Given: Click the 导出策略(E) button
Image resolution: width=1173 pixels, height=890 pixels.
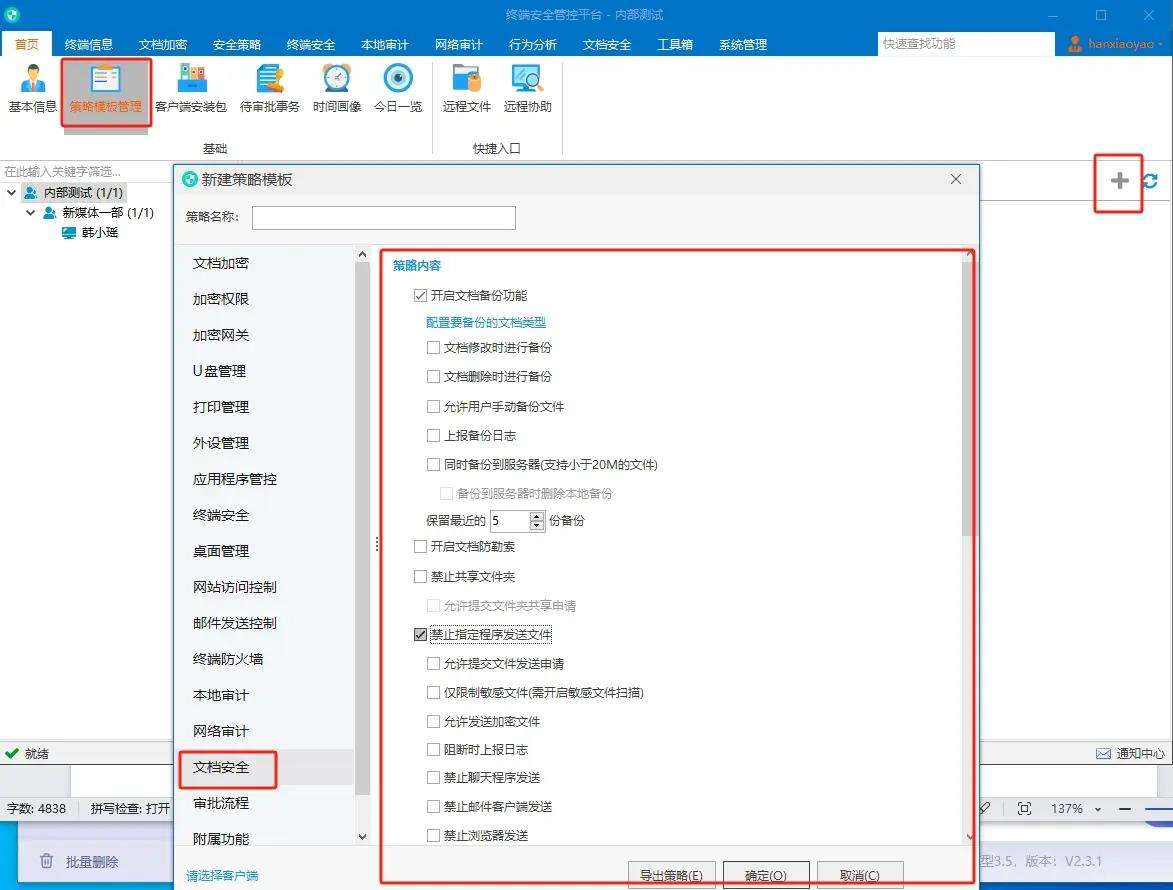Looking at the screenshot, I should pyautogui.click(x=671, y=875).
